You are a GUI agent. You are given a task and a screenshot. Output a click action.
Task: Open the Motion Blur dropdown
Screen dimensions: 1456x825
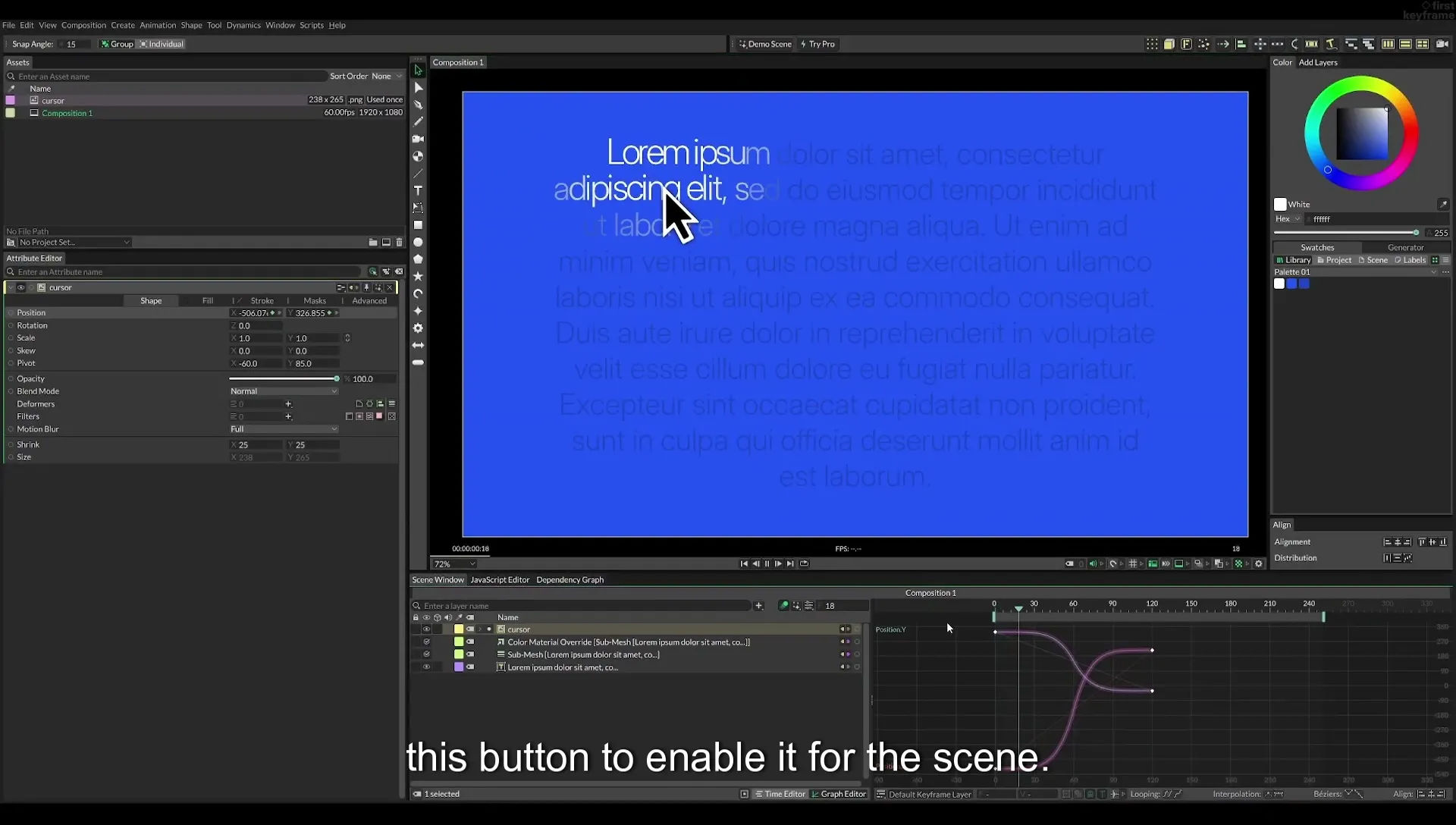pos(284,429)
